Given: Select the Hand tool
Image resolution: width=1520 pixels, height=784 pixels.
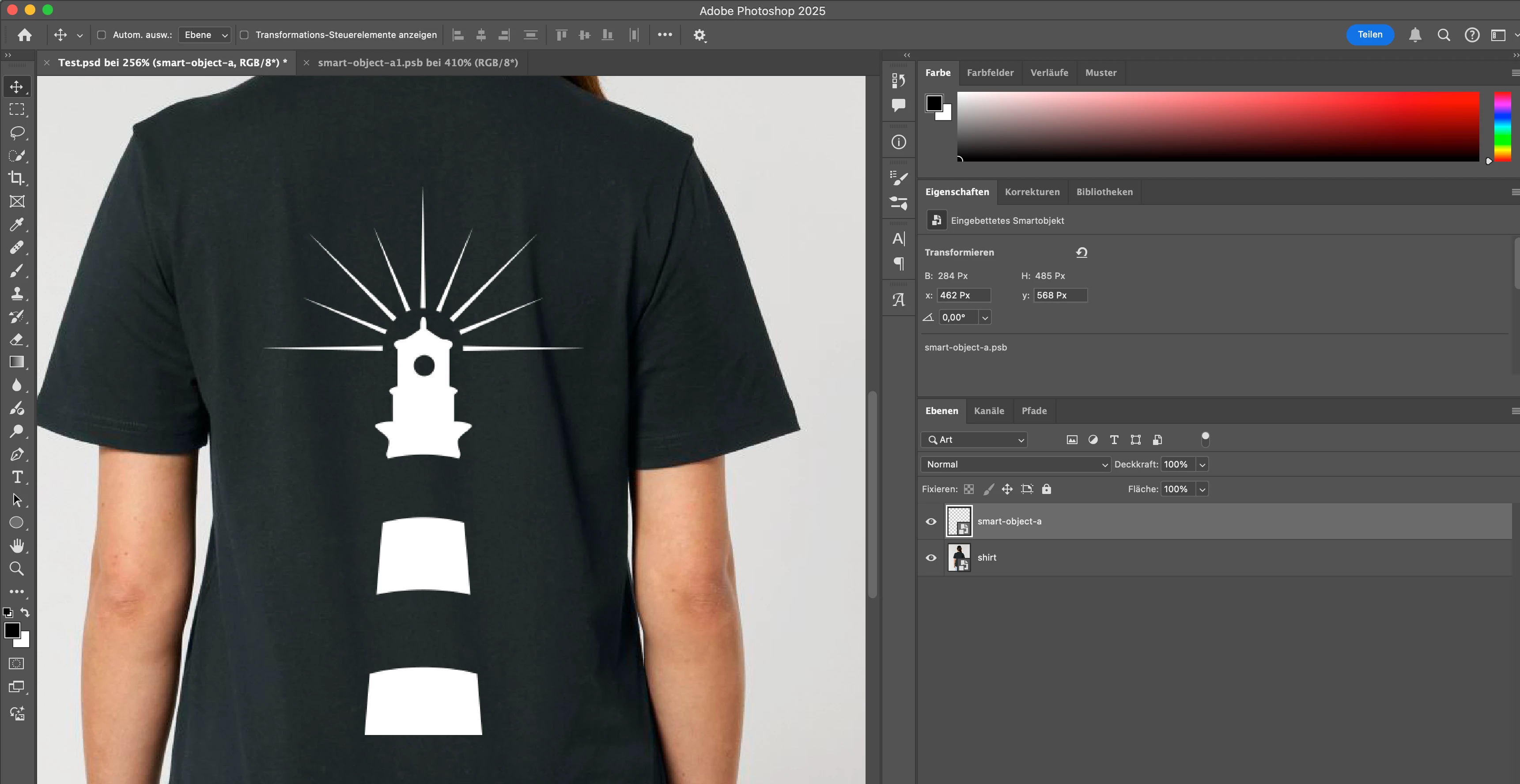Looking at the screenshot, I should click(16, 546).
